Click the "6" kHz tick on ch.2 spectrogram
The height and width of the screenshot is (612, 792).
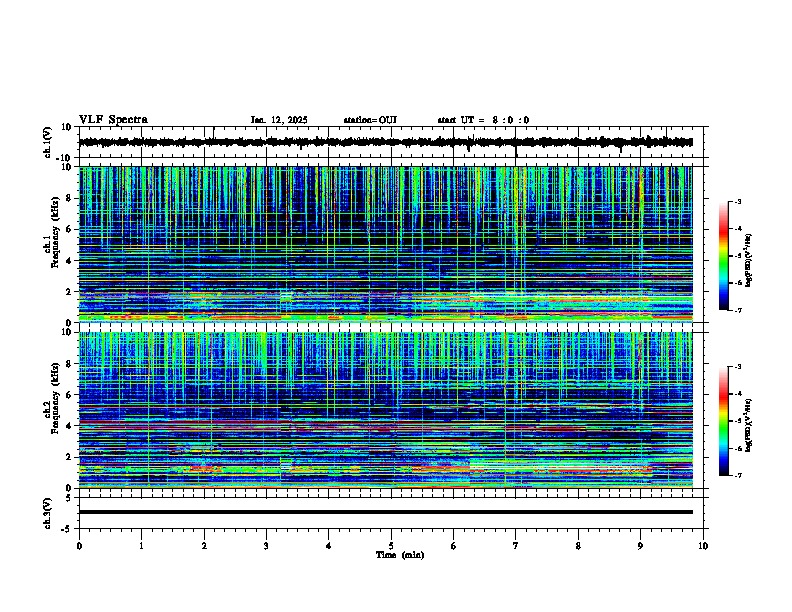click(69, 395)
